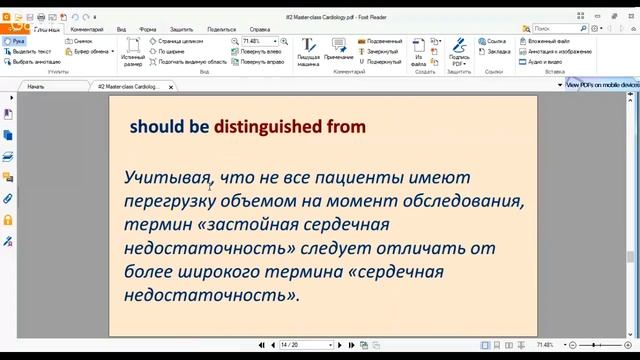The width and height of the screenshot is (640, 360).
Task: Zoom out with the ribbon magnifier minus
Action: click(235, 41)
